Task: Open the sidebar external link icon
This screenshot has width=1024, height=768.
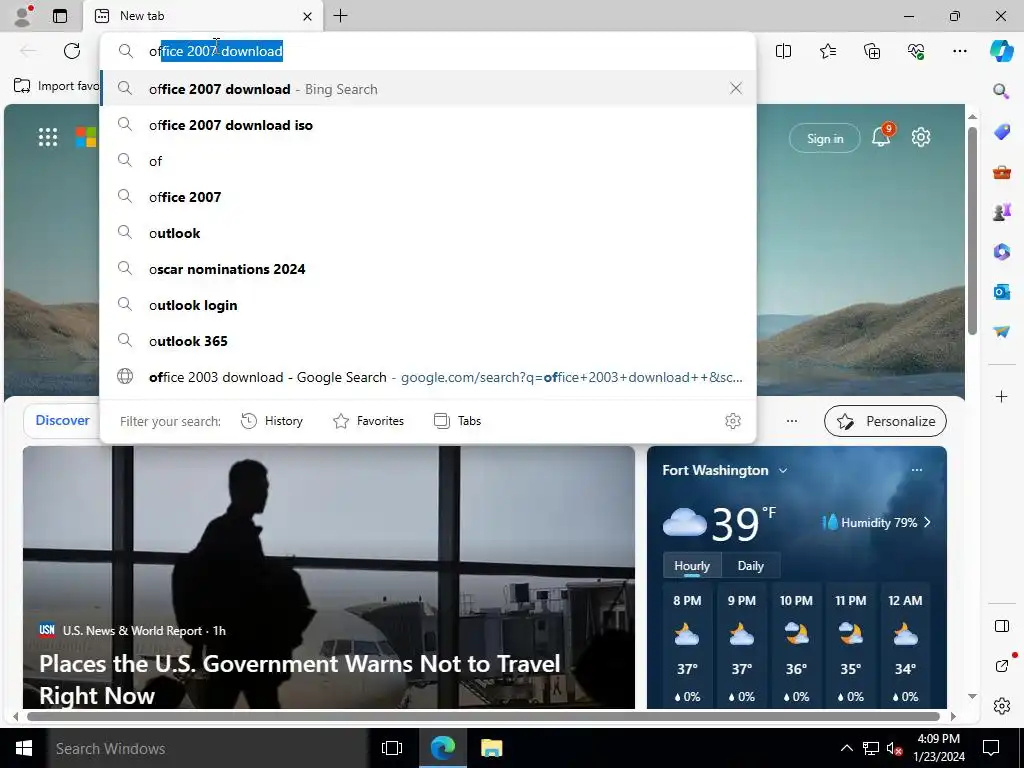Action: (x=1001, y=665)
